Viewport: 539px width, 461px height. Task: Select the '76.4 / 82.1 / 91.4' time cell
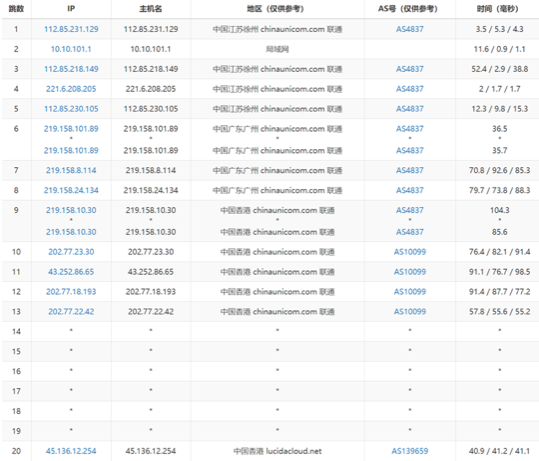point(499,252)
